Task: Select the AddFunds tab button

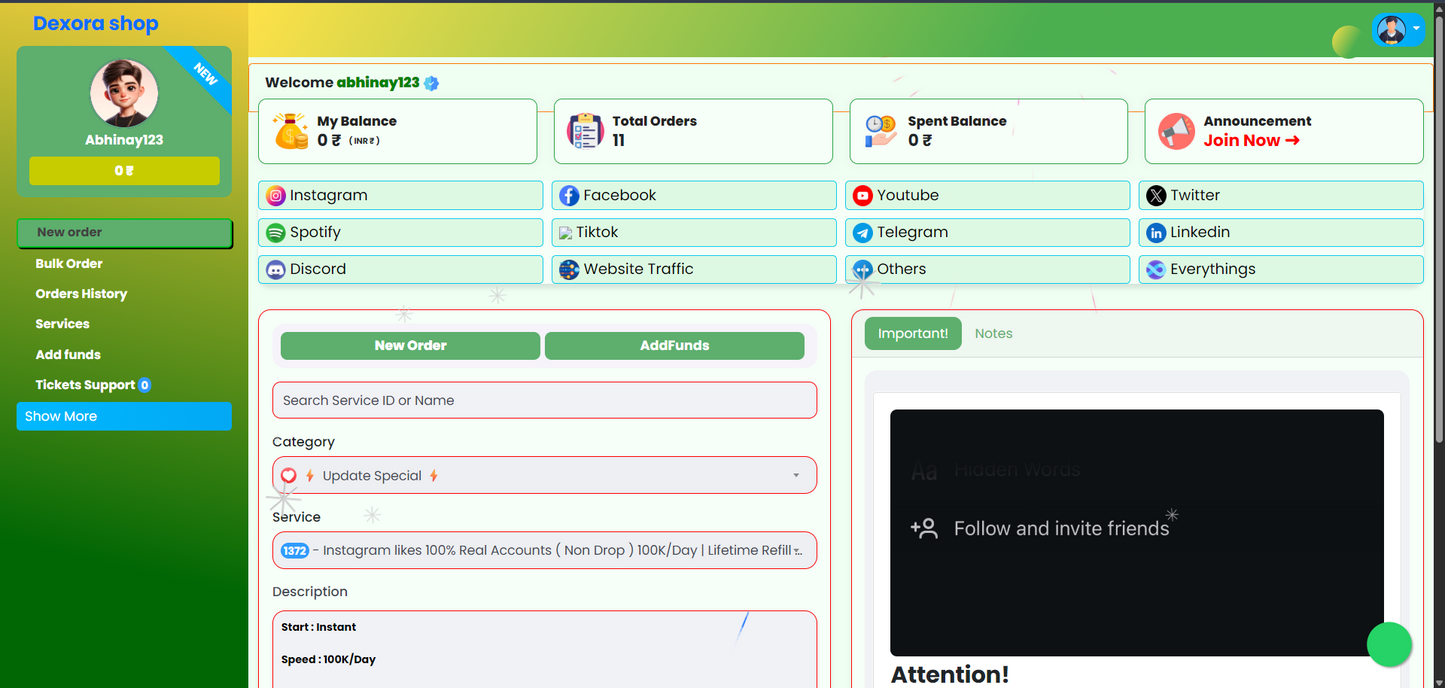Action: (x=675, y=346)
